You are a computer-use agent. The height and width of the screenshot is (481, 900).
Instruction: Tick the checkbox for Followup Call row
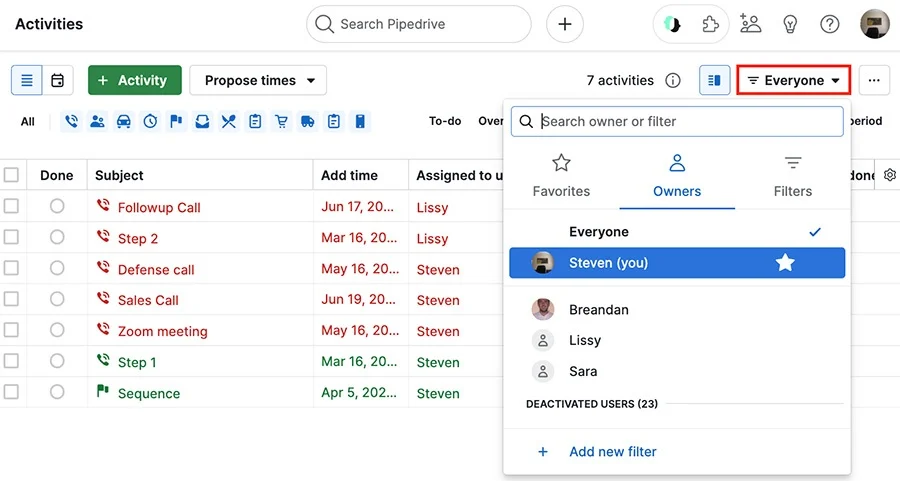(x=11, y=206)
